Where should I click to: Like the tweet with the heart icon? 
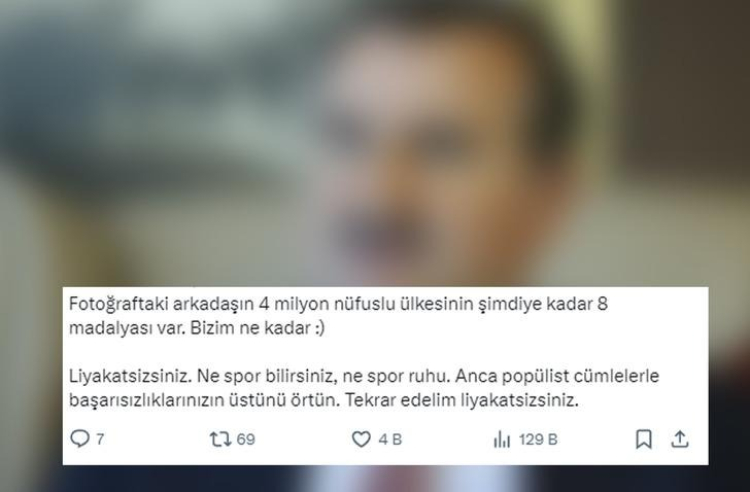tap(361, 439)
